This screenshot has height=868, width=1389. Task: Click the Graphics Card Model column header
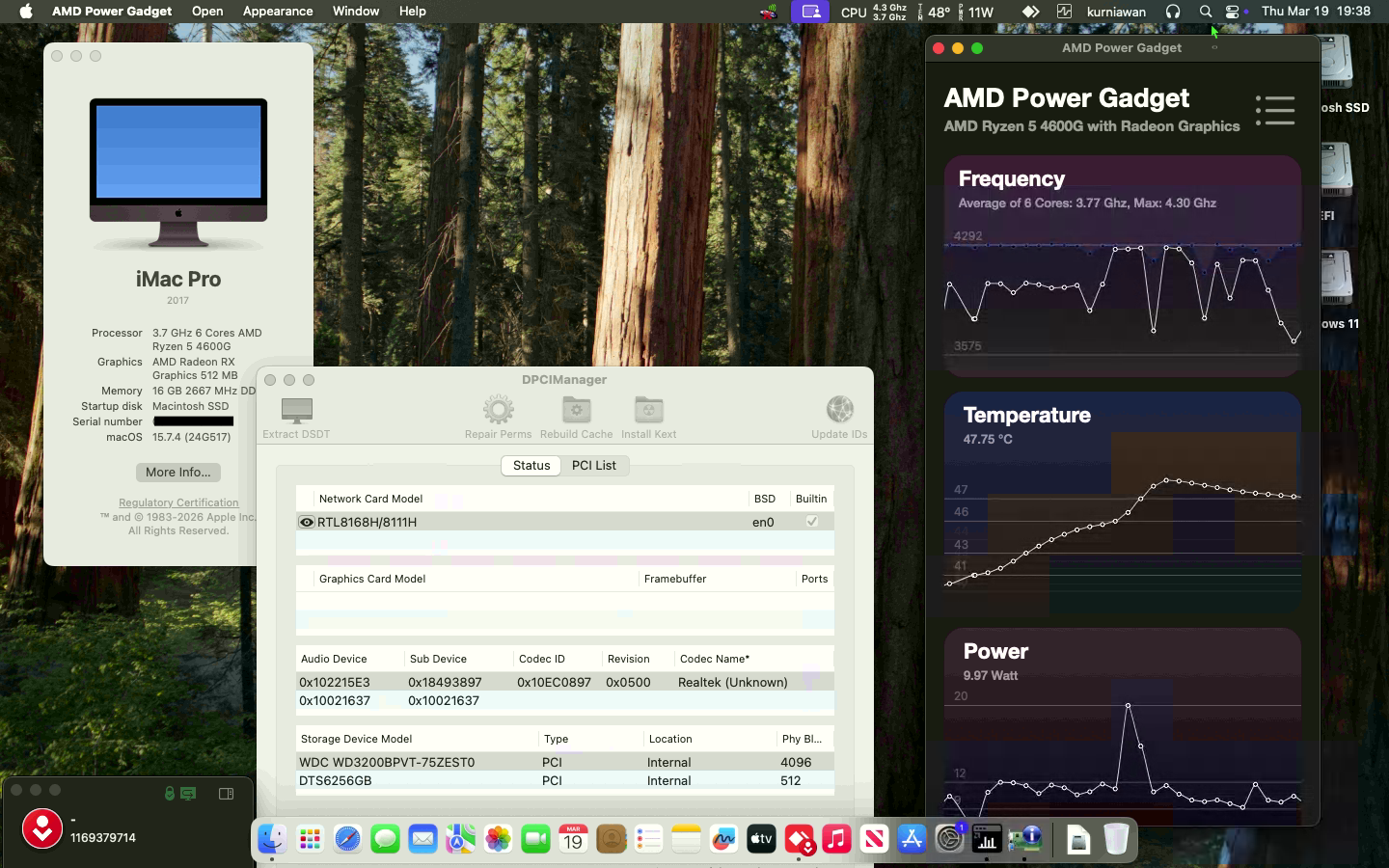pyautogui.click(x=477, y=579)
